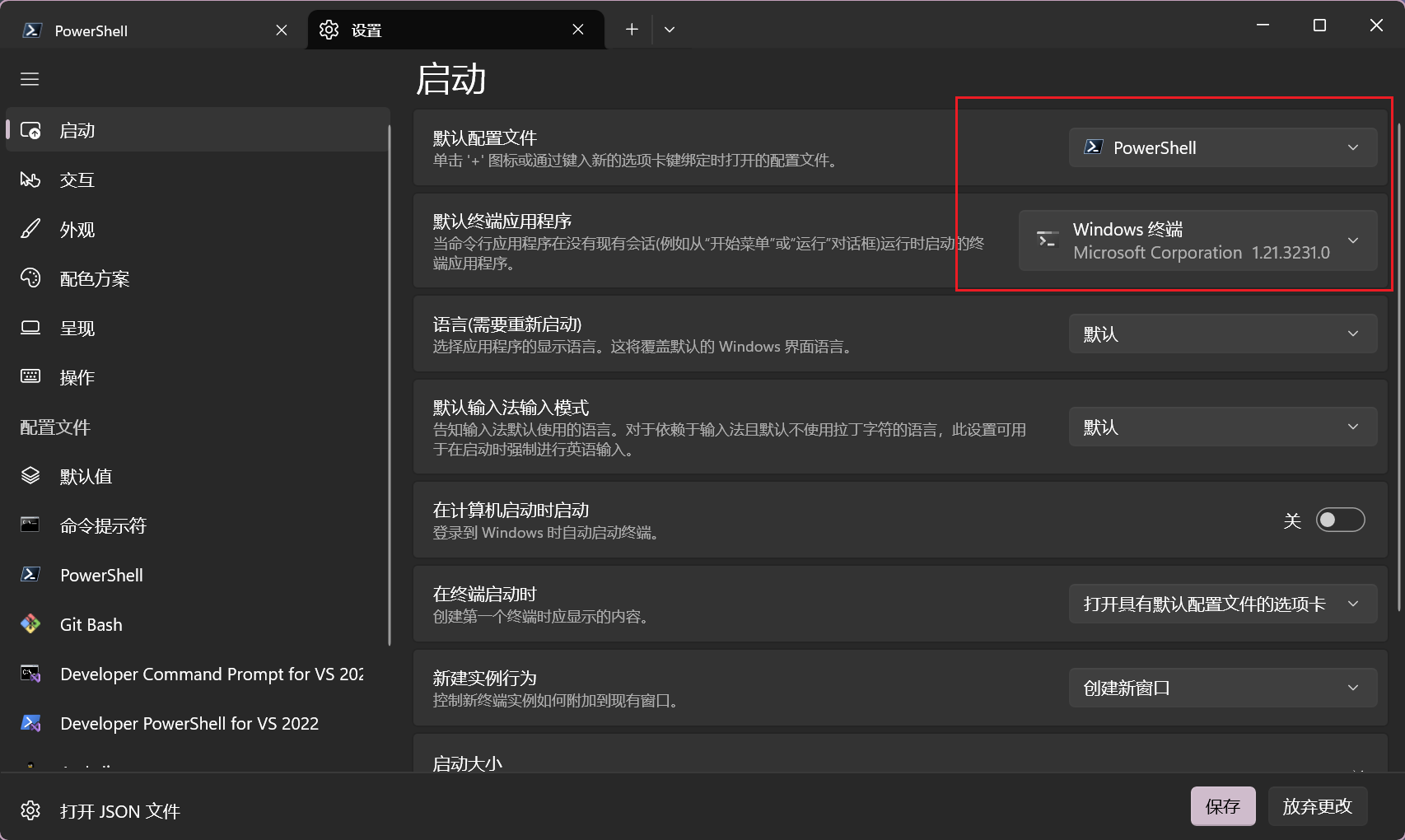Click the 交互 pointer icon in sidebar

pos(30,180)
